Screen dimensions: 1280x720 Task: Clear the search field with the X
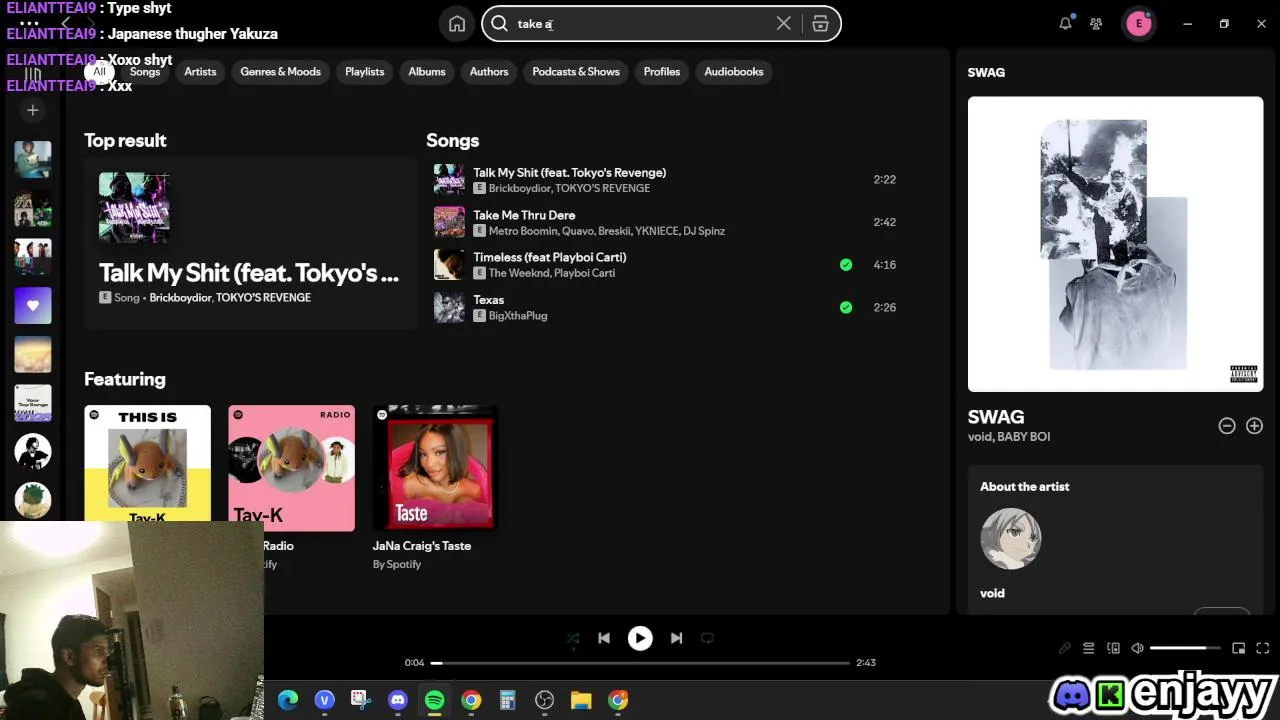(x=784, y=24)
